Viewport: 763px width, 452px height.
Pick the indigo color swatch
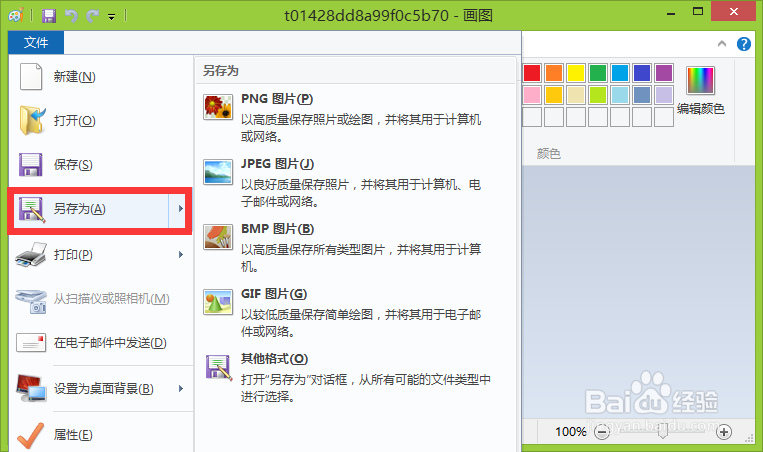pyautogui.click(x=642, y=73)
